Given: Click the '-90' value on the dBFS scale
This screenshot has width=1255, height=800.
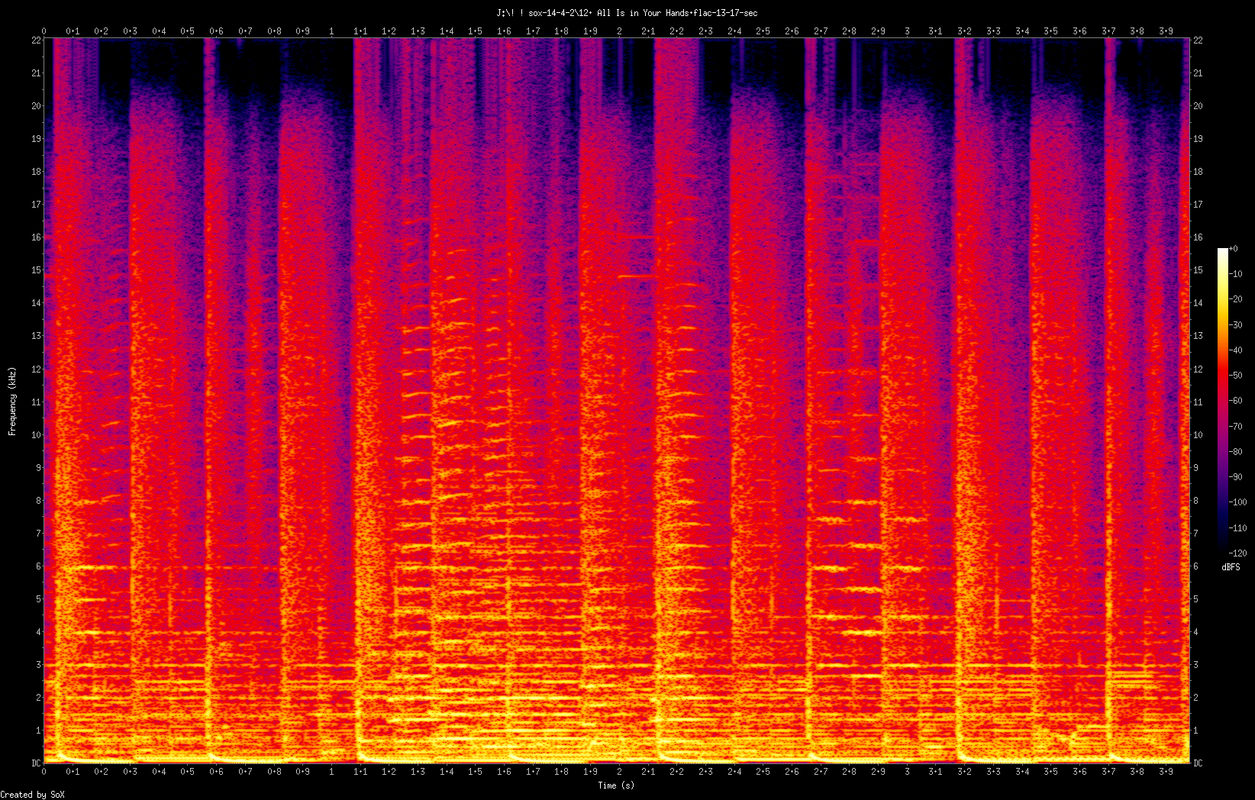Looking at the screenshot, I should point(1238,476).
